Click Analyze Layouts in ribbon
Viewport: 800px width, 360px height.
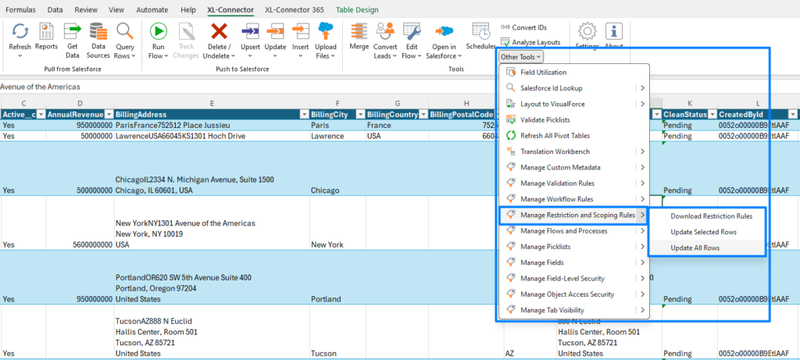pyautogui.click(x=531, y=42)
